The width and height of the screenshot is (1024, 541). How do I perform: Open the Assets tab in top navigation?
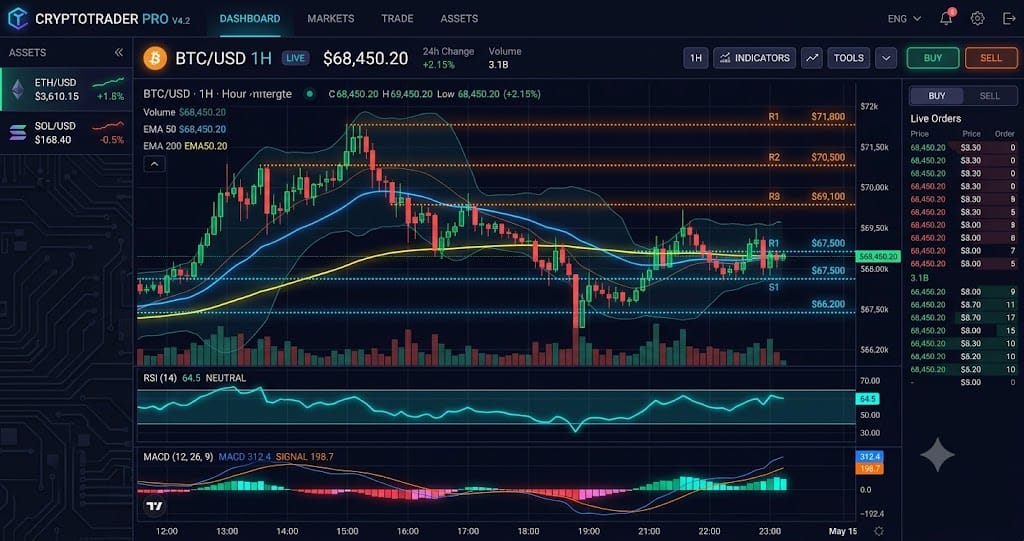click(x=459, y=19)
